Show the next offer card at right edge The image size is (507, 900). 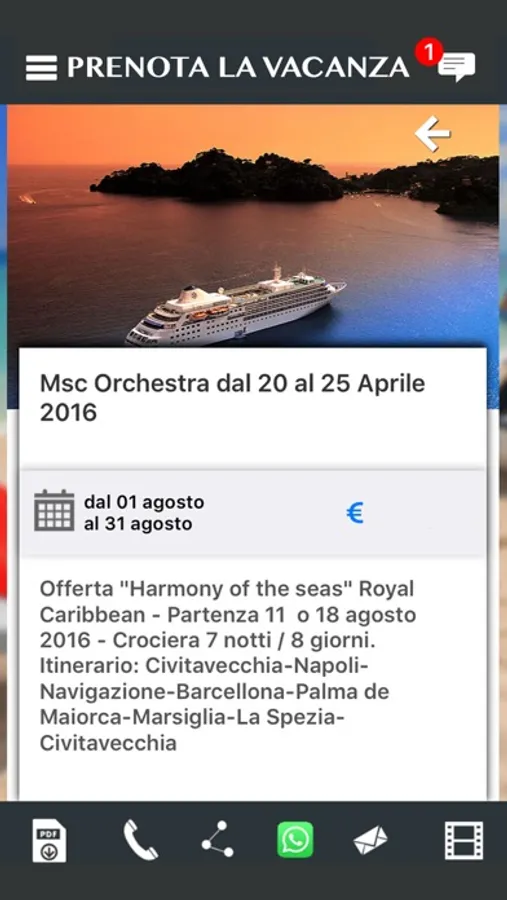tap(503, 452)
